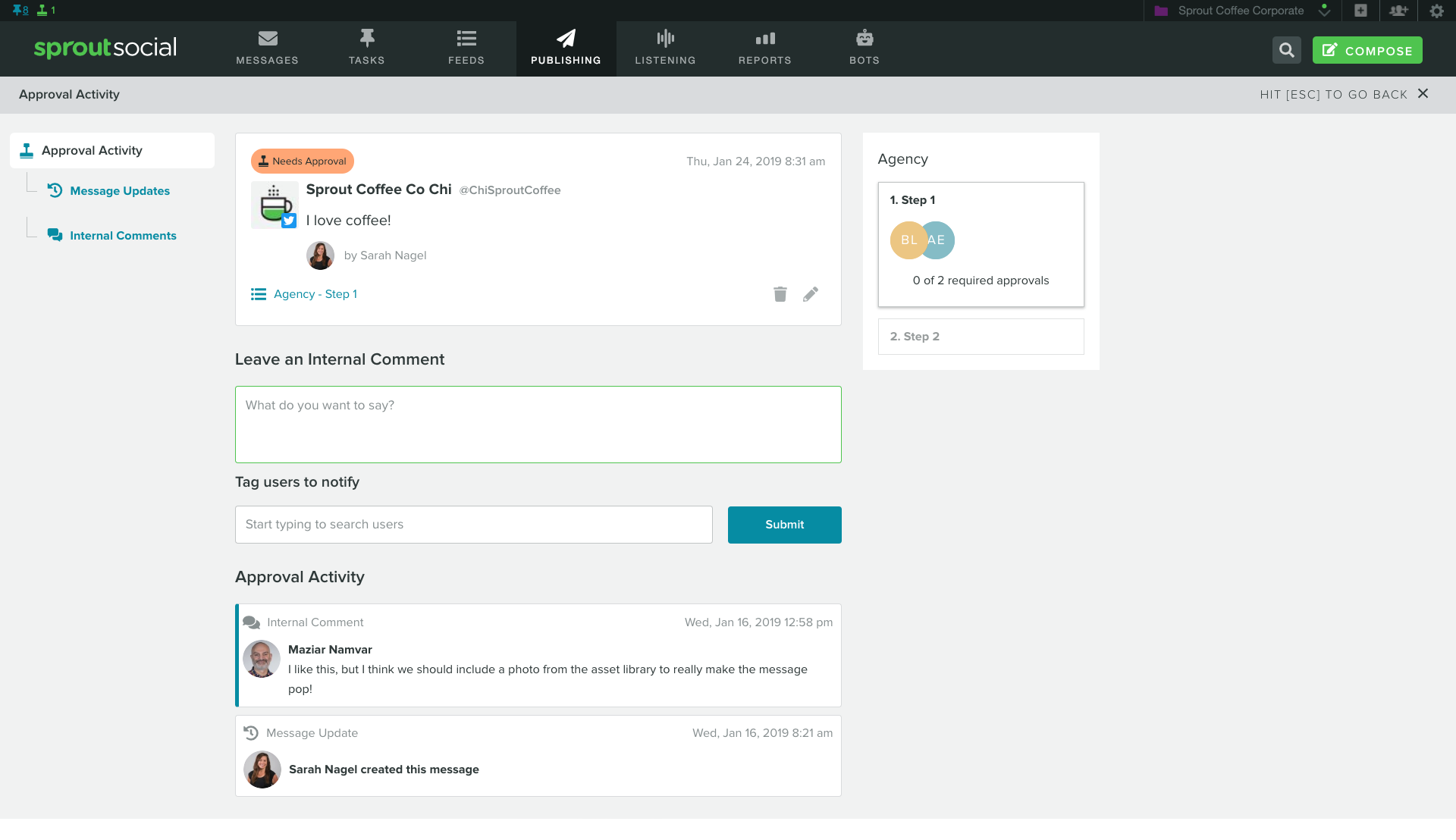Screen dimensions: 1456x840
Task: Click 'Sarah Nagel created this message' text
Action: coord(384,769)
